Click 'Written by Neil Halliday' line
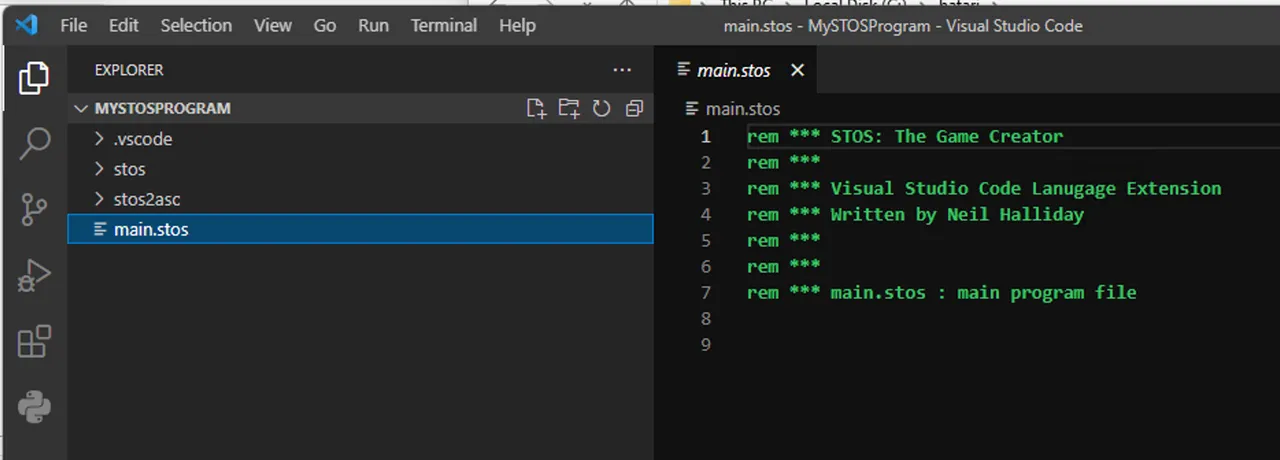Image resolution: width=1280 pixels, height=460 pixels. point(915,214)
